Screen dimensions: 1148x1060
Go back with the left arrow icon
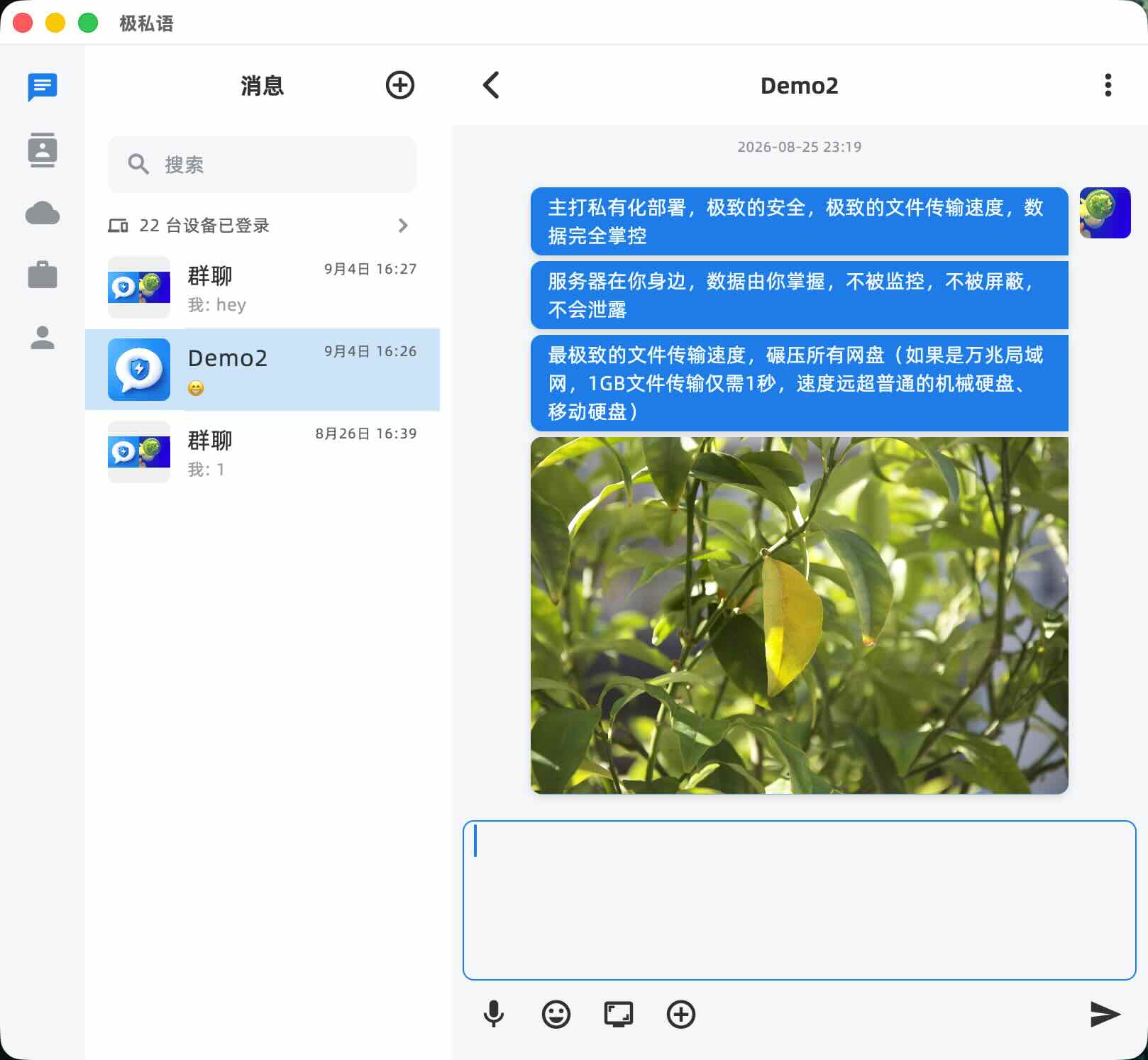491,85
